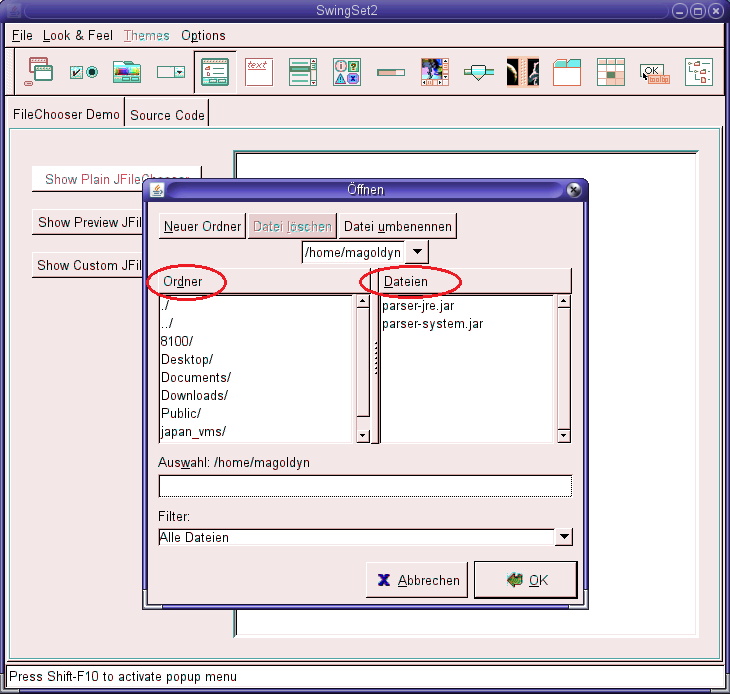Image resolution: width=730 pixels, height=694 pixels.
Task: Click the Ordner list scroll down arrow
Action: pos(363,435)
